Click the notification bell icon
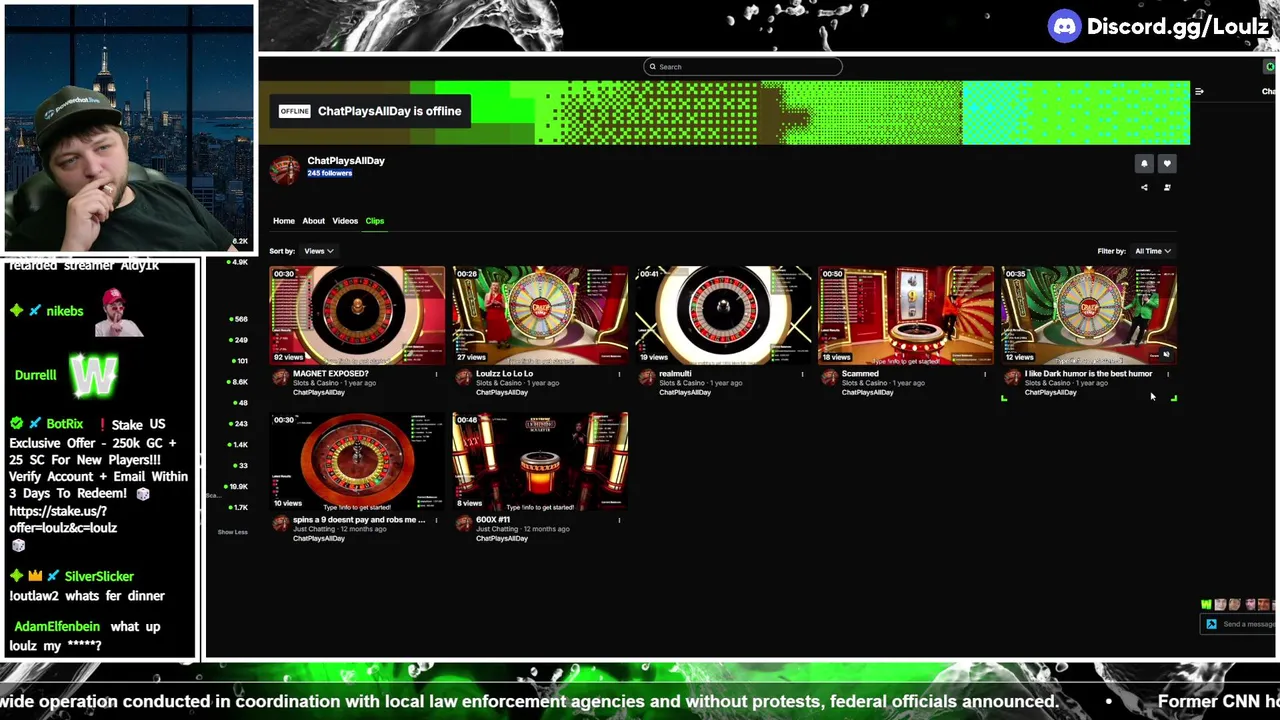This screenshot has width=1280, height=720. [x=1144, y=164]
